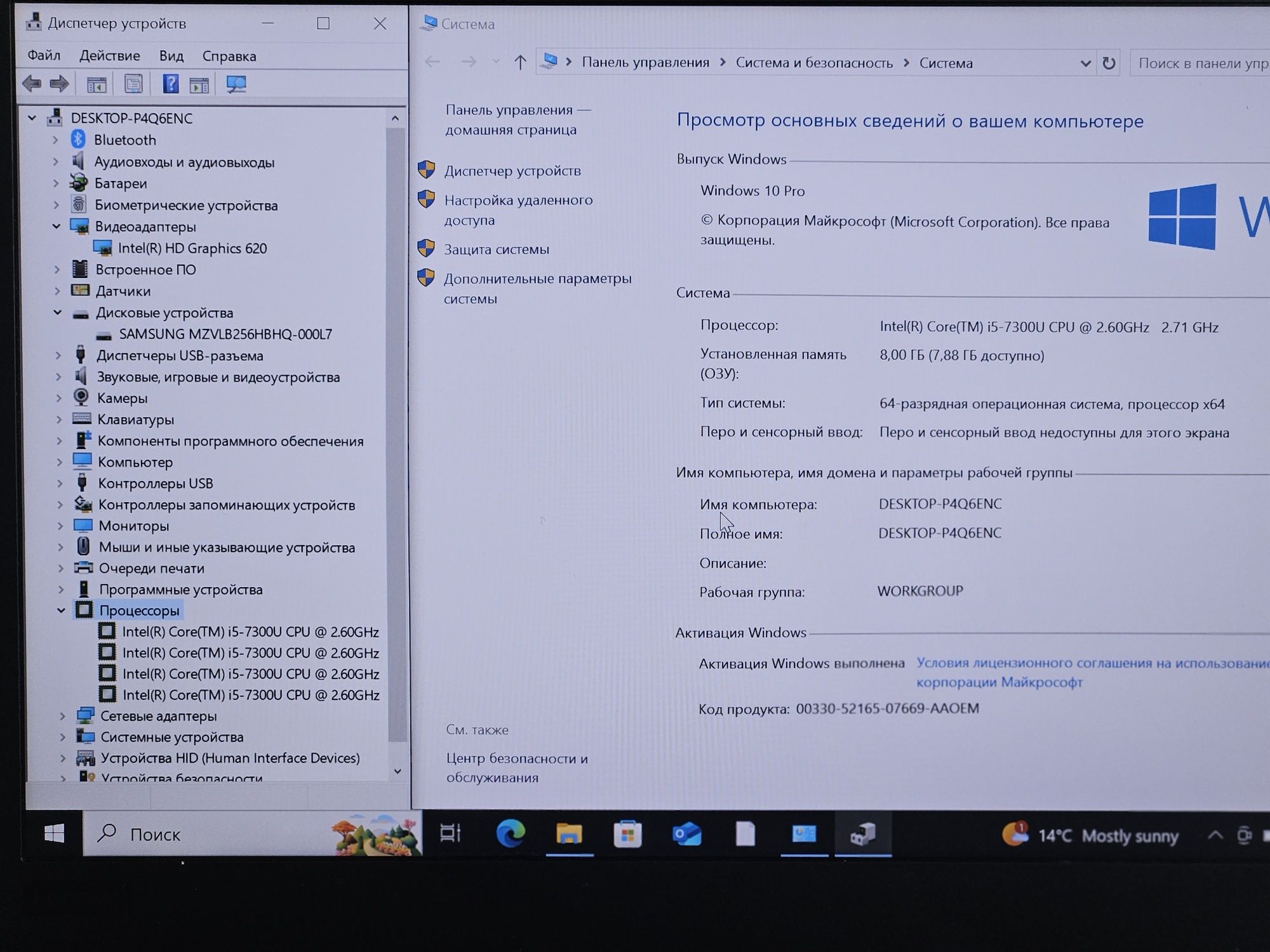Select the first i5-7300U processor entry

[250, 631]
